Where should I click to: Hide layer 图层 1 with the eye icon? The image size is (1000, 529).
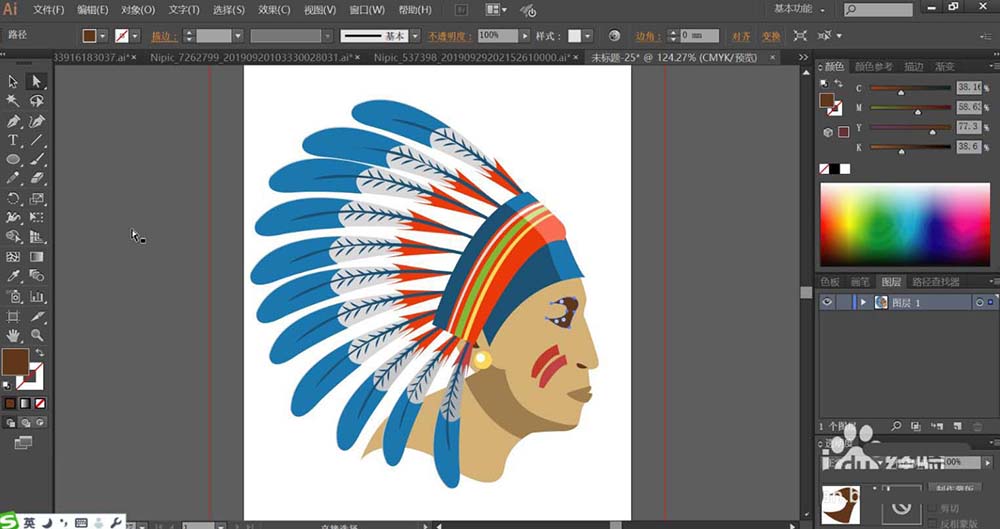(827, 302)
